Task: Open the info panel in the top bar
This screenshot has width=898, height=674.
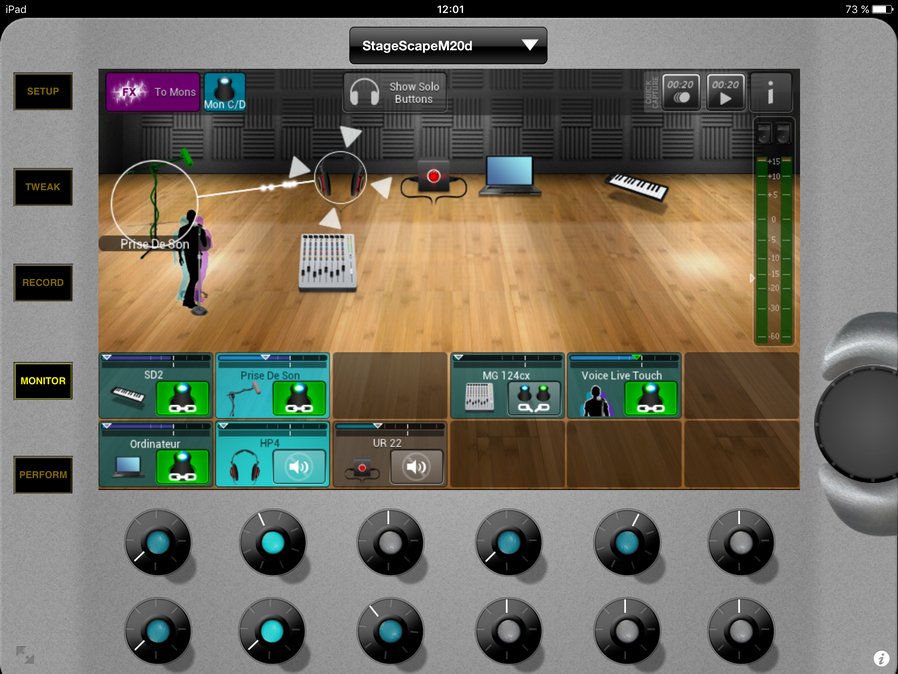Action: tap(771, 93)
